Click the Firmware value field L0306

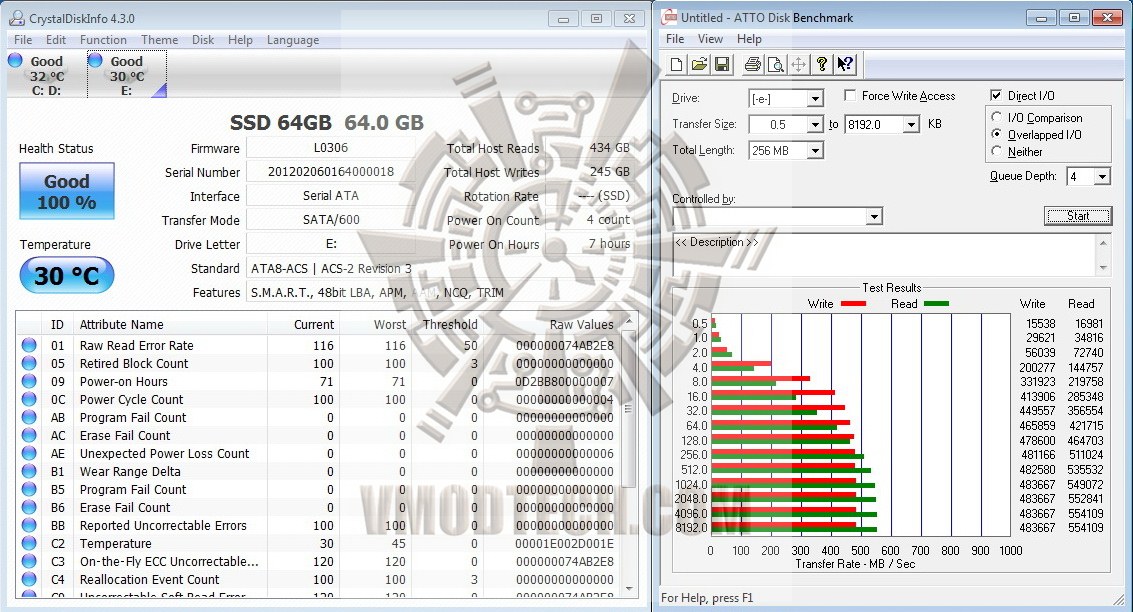330,148
